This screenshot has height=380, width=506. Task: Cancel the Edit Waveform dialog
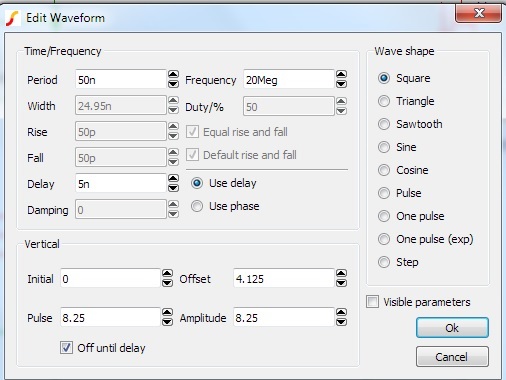click(x=452, y=357)
